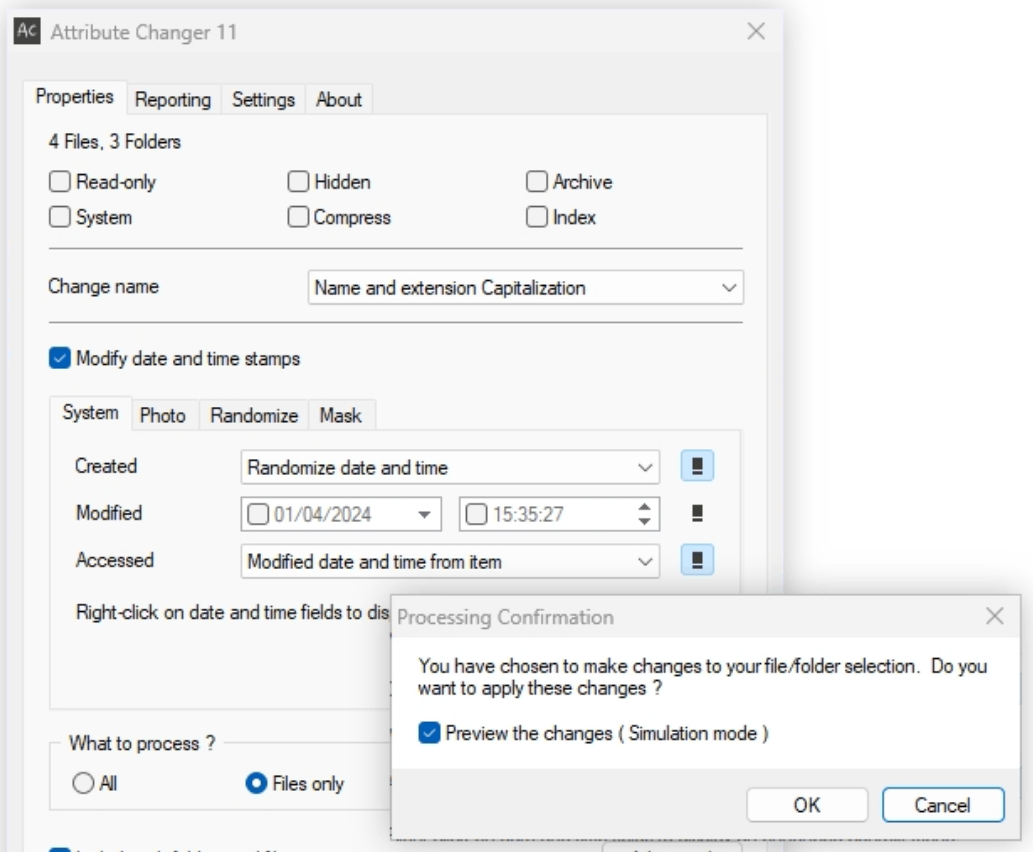Screen dimensions: 1033x852
Task: Open the Reporting tab
Action: (x=173, y=99)
